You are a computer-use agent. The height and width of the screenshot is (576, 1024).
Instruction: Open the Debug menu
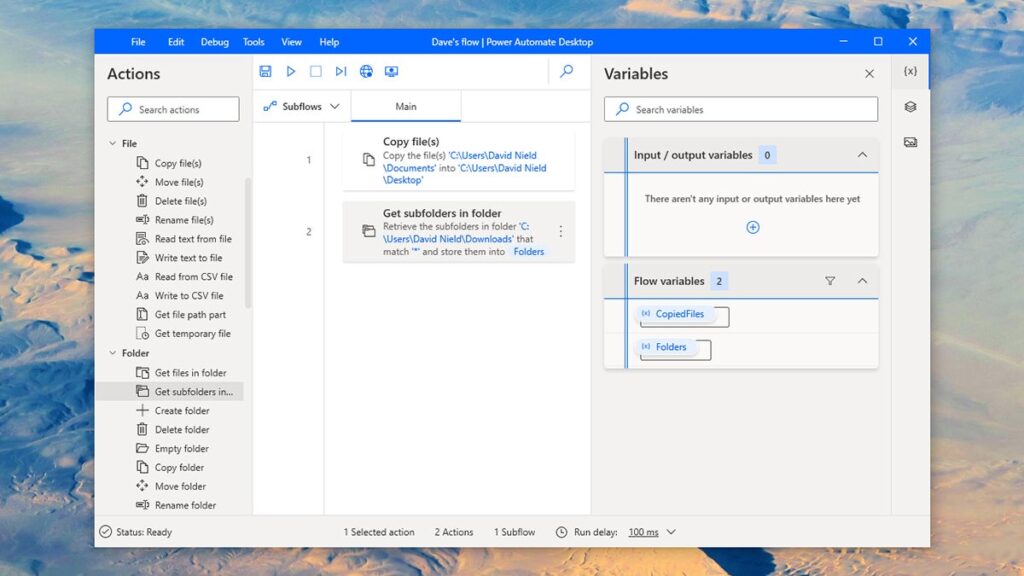click(212, 41)
